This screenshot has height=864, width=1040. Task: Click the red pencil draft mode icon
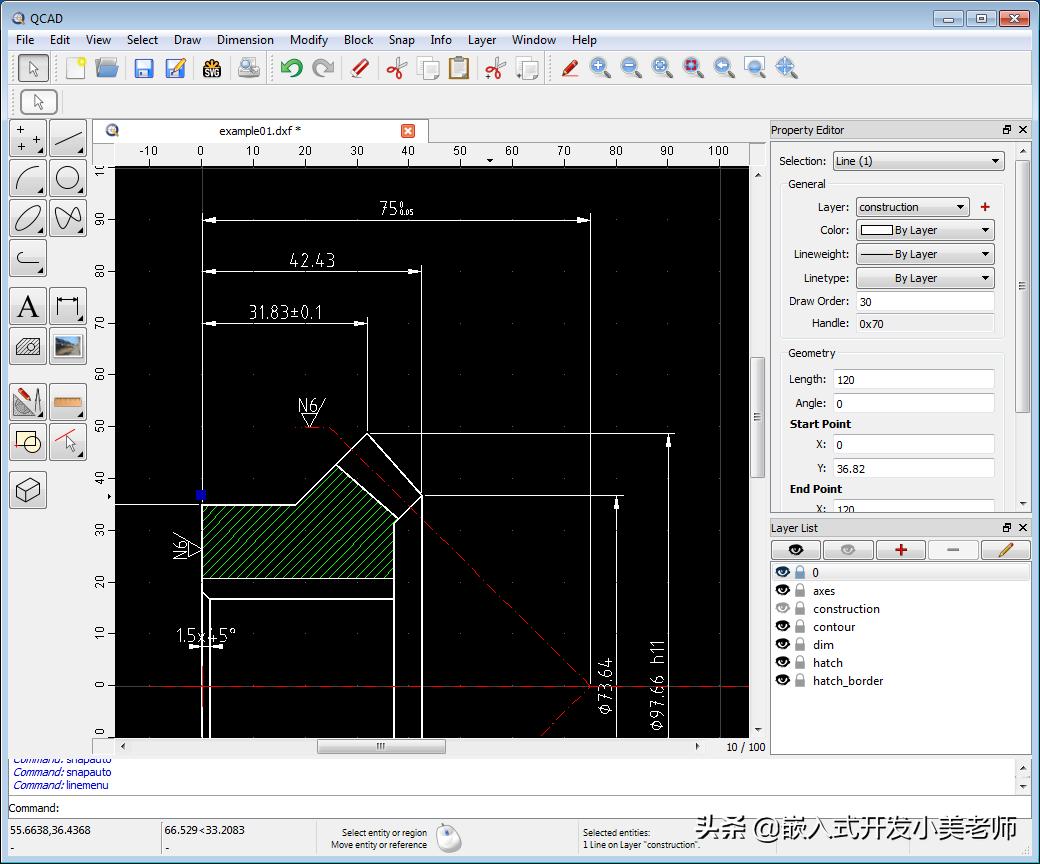pyautogui.click(x=570, y=68)
